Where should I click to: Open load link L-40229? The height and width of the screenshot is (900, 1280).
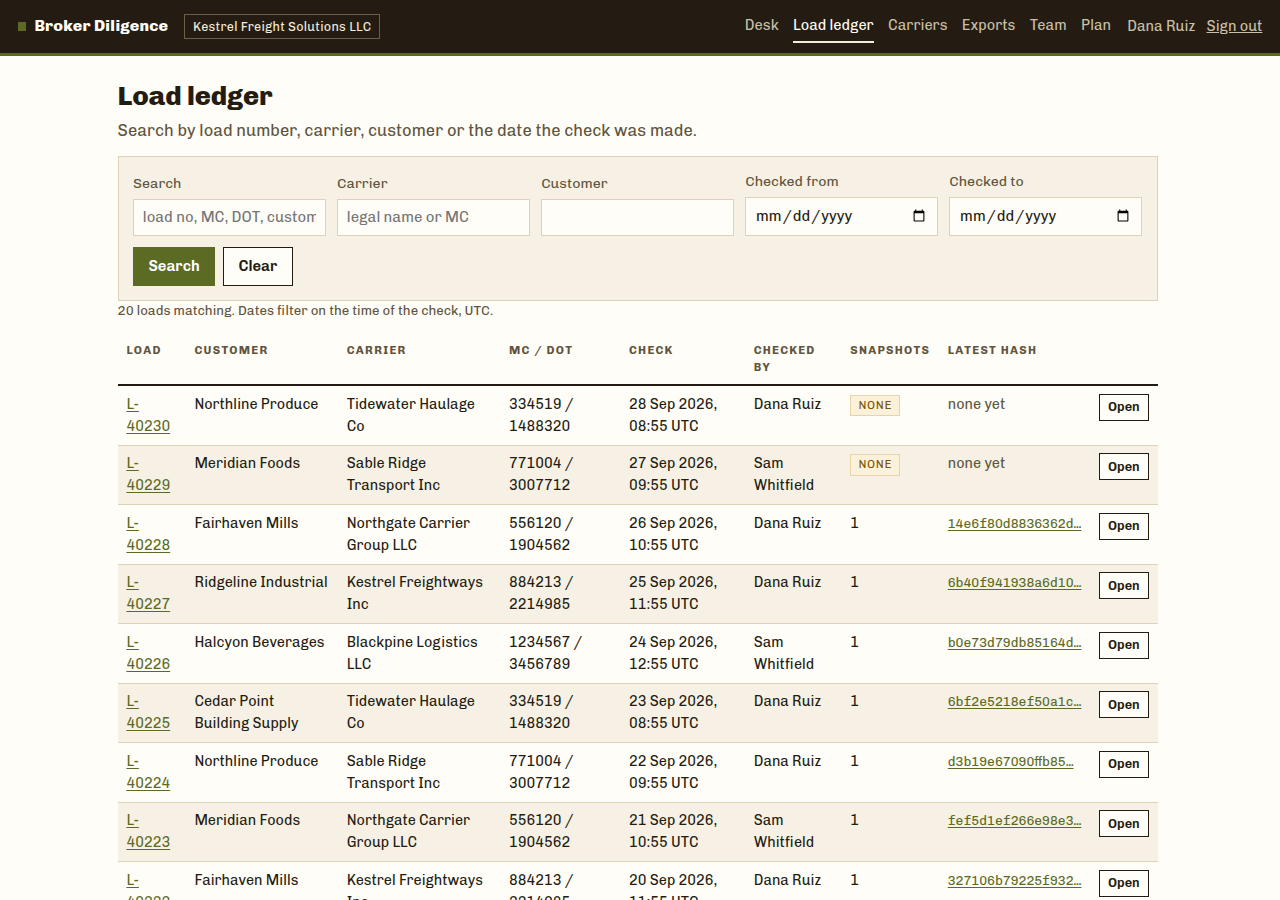click(x=148, y=474)
